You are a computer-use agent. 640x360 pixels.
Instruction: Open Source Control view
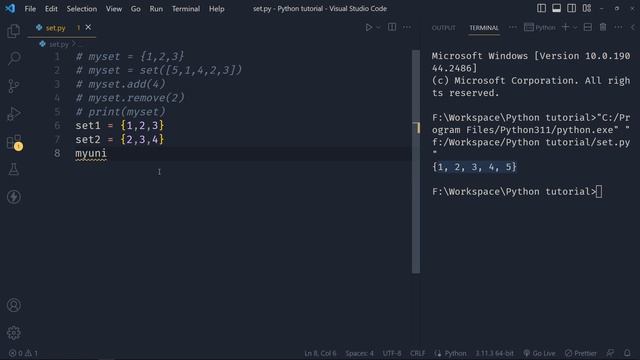point(13,86)
